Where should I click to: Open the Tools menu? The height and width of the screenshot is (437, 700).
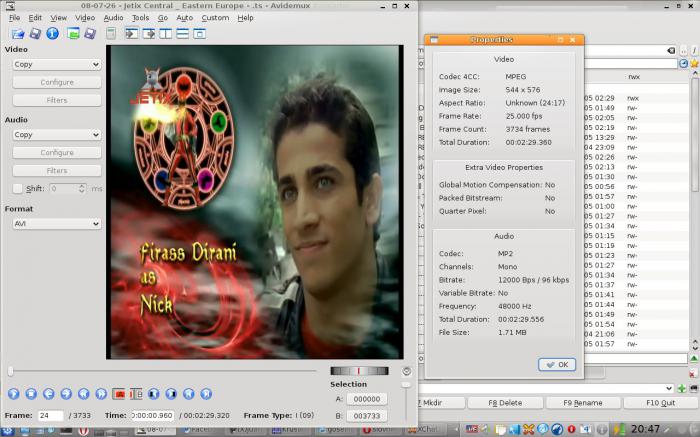(x=141, y=17)
